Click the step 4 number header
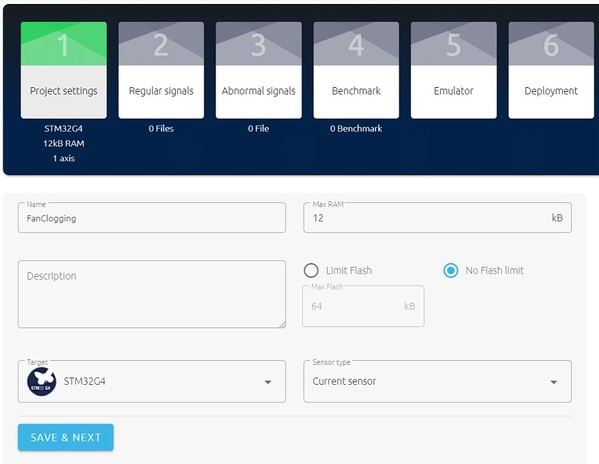The image size is (599, 464). click(356, 44)
